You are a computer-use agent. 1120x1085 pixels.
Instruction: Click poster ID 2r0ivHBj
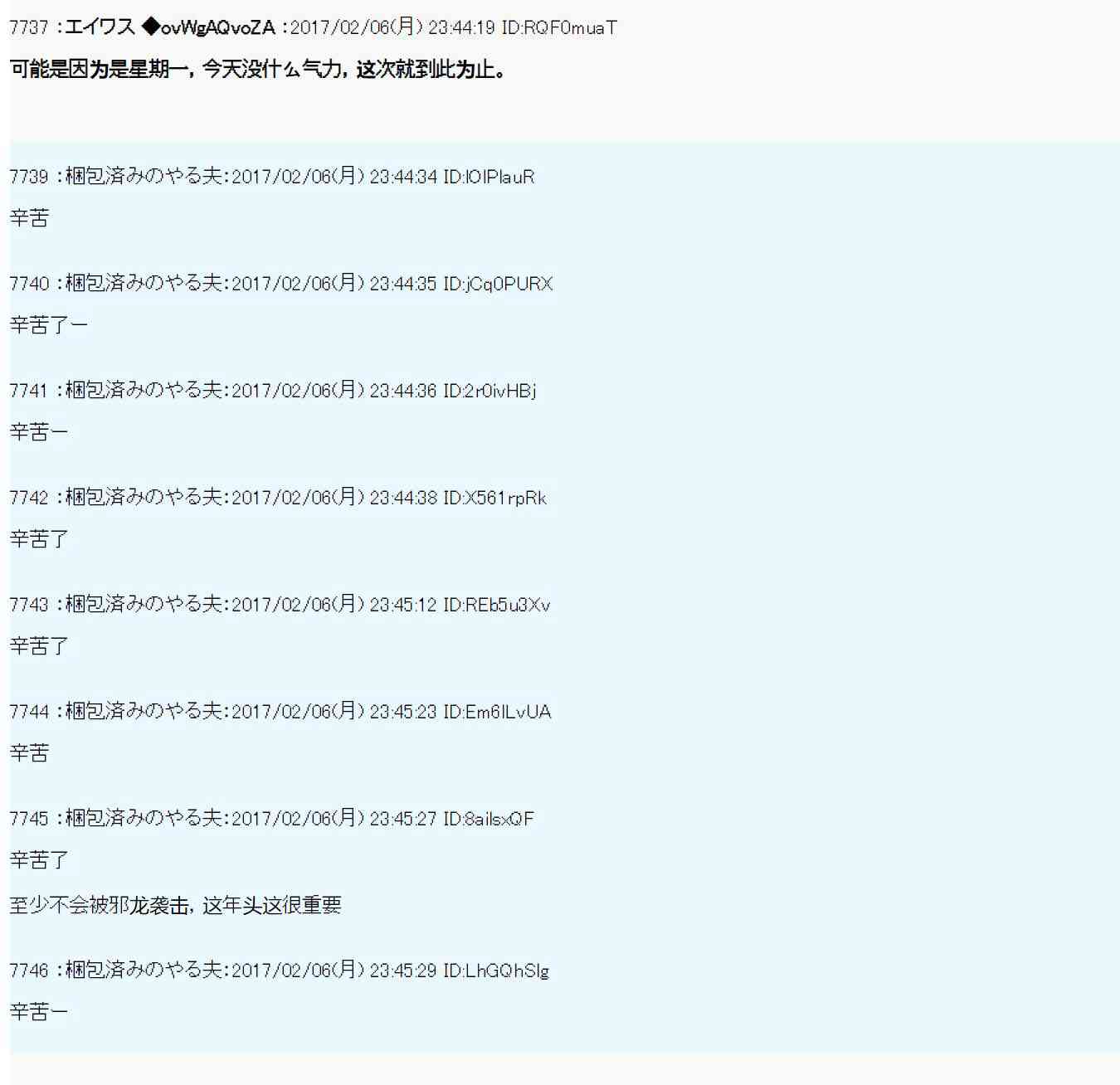coord(489,391)
